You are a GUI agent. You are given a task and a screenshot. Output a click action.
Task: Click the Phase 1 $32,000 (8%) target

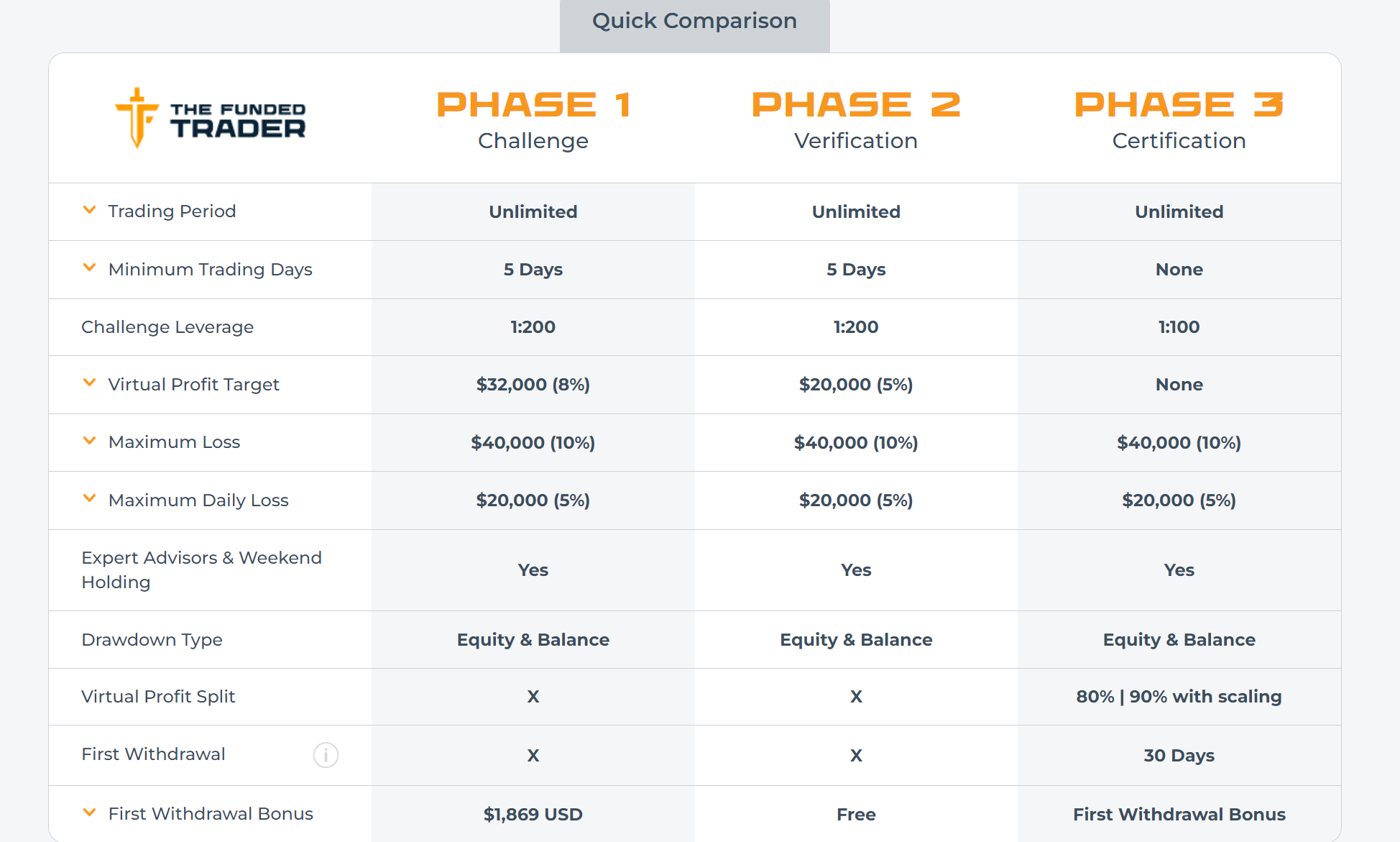[533, 385]
